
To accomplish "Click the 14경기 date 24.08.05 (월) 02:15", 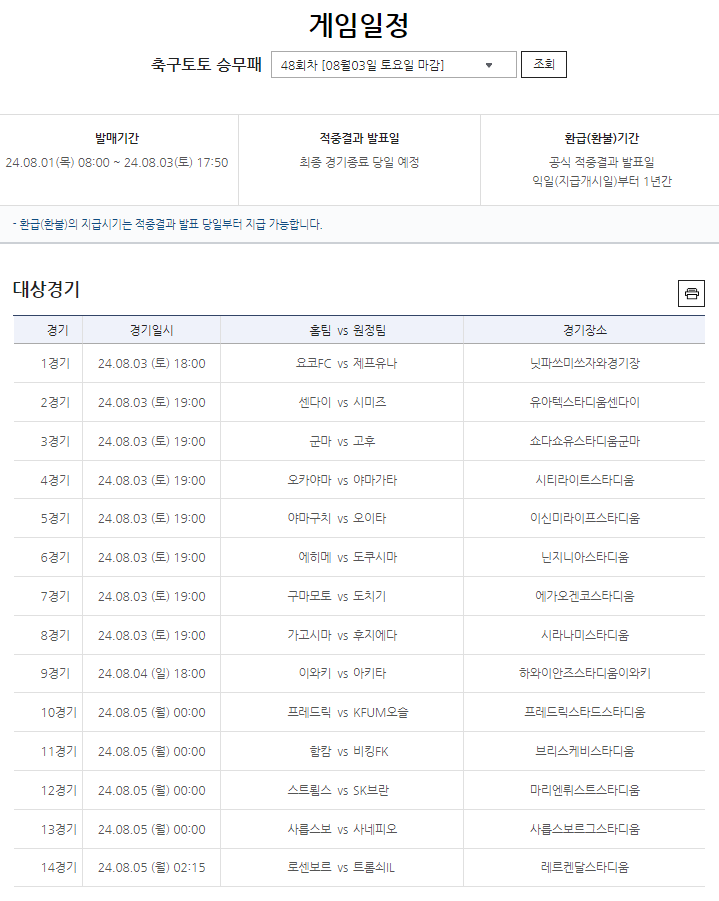I will pos(151,868).
